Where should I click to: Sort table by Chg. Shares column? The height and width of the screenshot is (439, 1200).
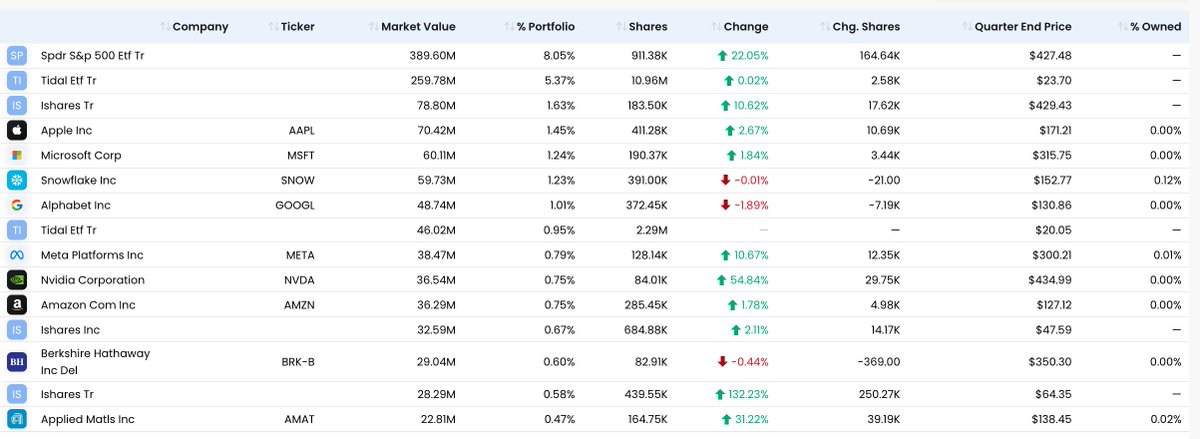859,27
